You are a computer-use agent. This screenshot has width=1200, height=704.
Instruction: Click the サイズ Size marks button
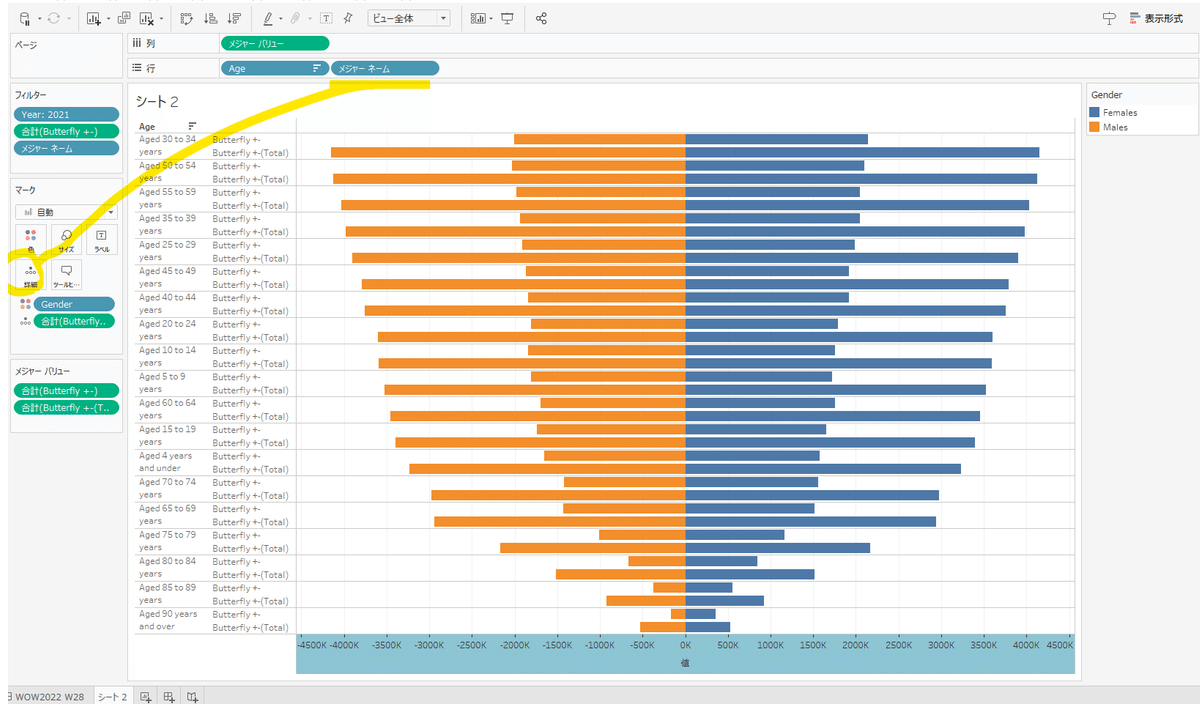pyautogui.click(x=65, y=240)
